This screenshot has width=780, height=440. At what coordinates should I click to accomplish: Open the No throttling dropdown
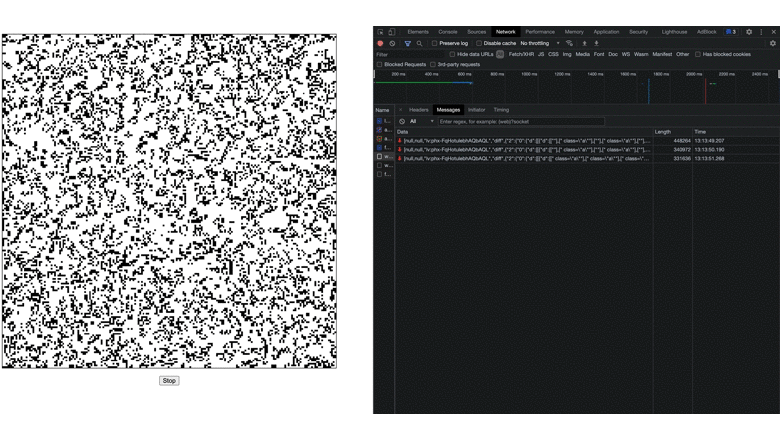click(x=539, y=44)
